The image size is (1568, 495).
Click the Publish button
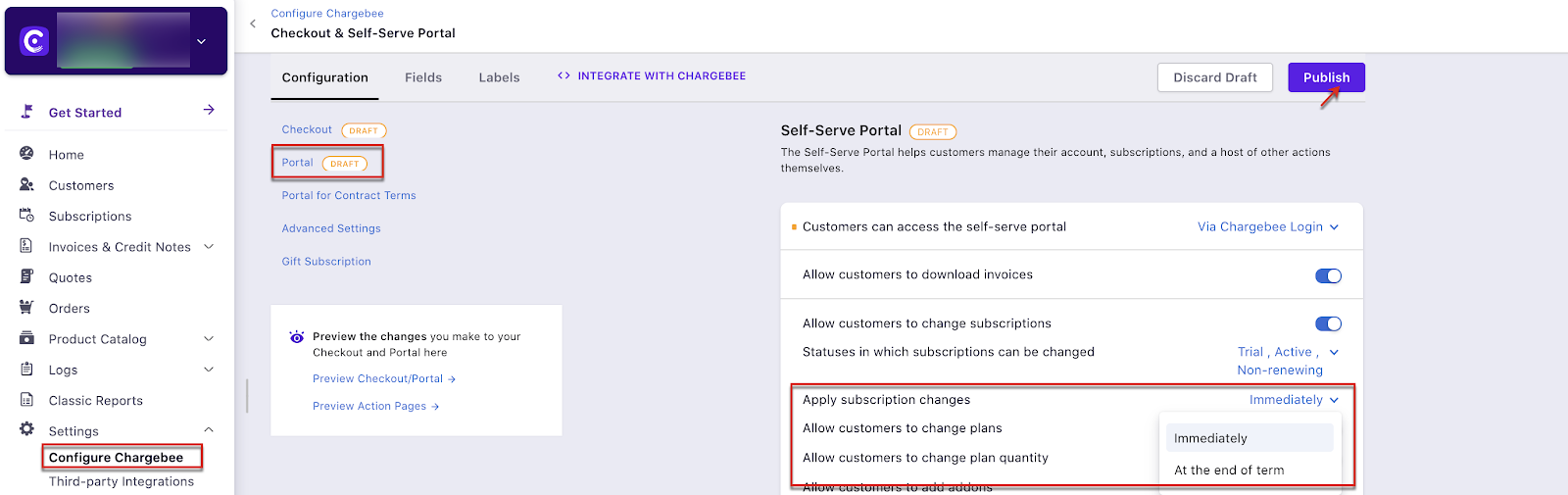[x=1326, y=77]
